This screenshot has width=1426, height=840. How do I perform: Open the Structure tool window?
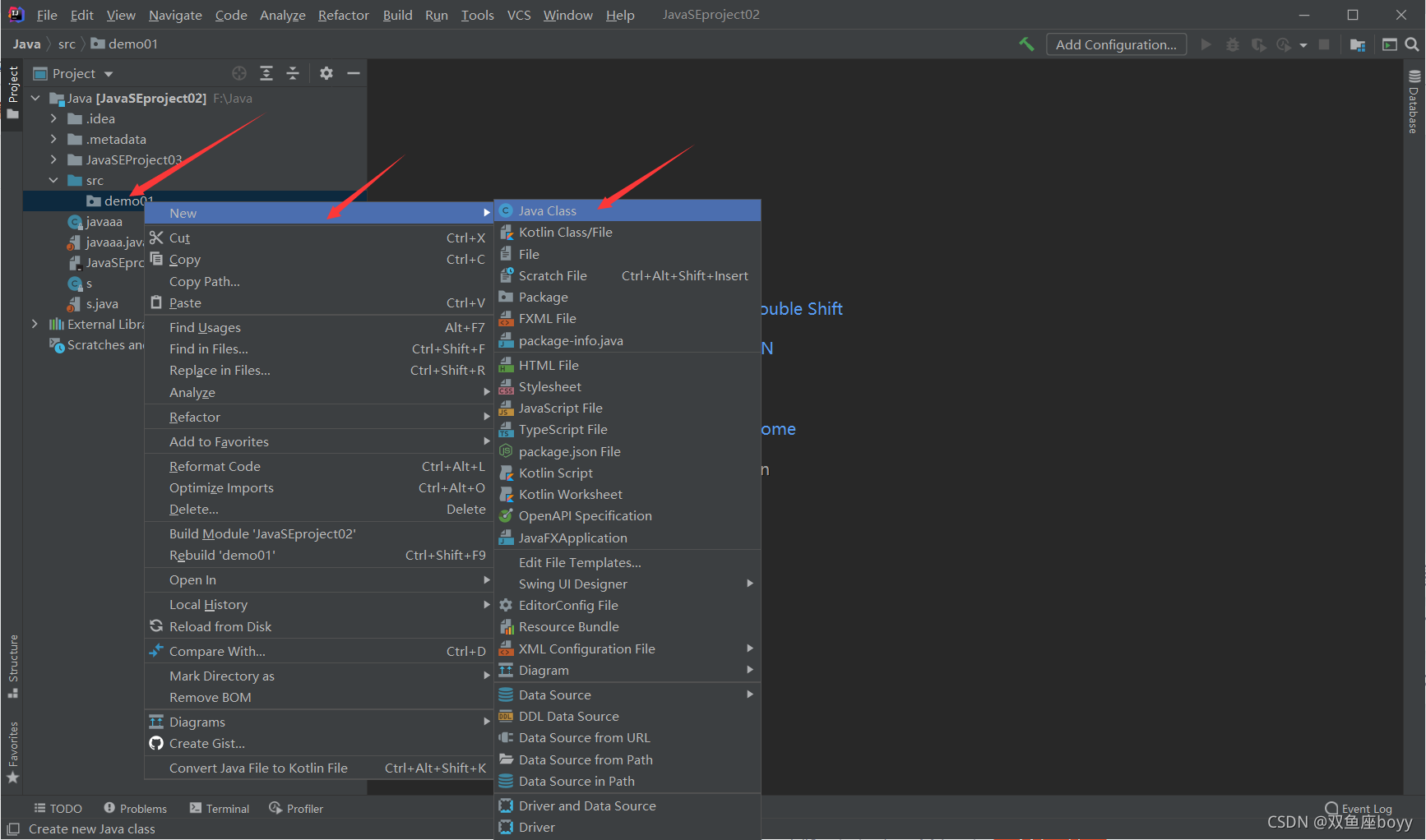tap(12, 666)
